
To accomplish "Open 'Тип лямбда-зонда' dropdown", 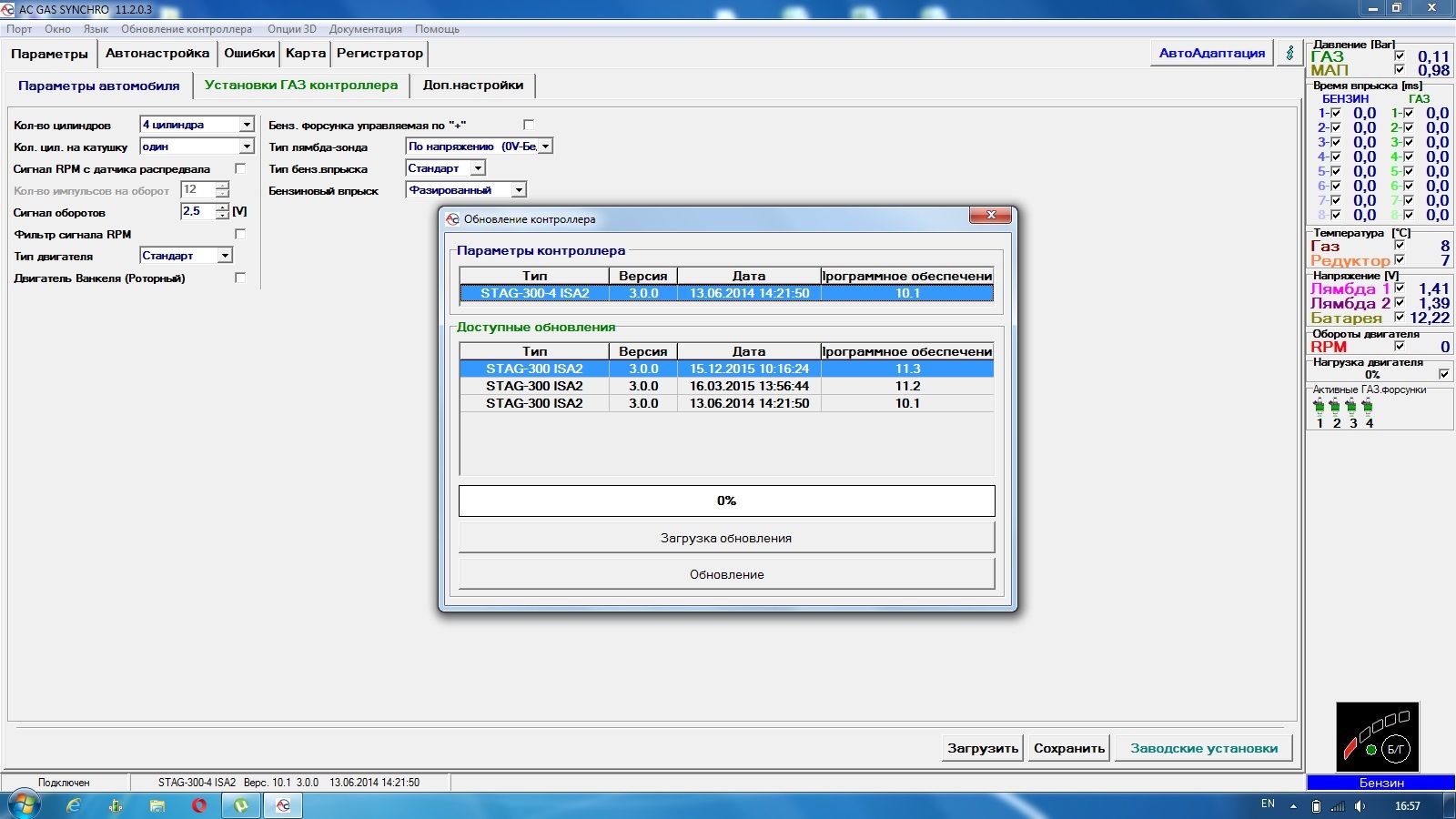I will tap(545, 147).
